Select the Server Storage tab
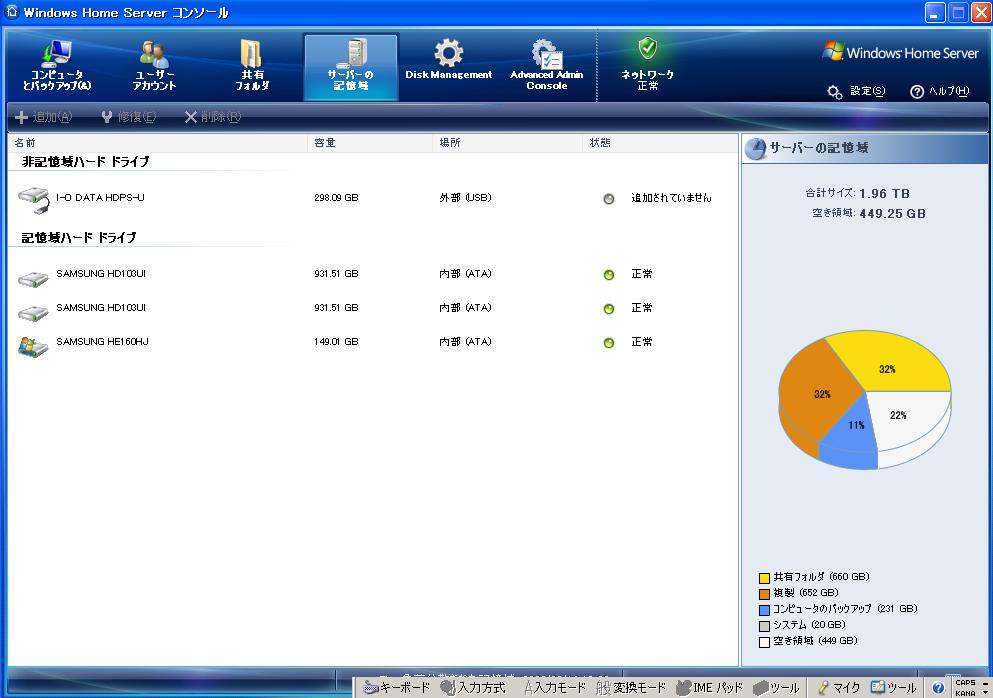 click(x=351, y=67)
